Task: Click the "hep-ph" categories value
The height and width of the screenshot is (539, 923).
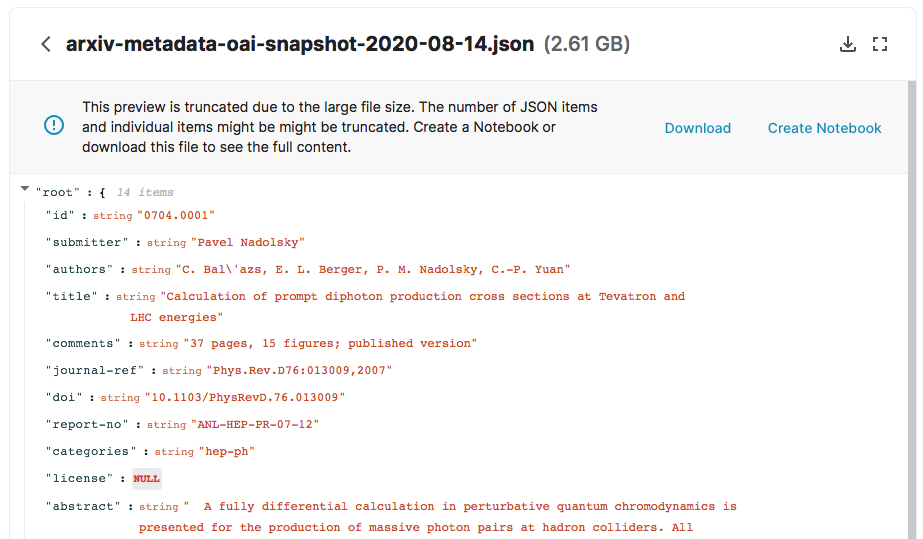Action: click(226, 451)
